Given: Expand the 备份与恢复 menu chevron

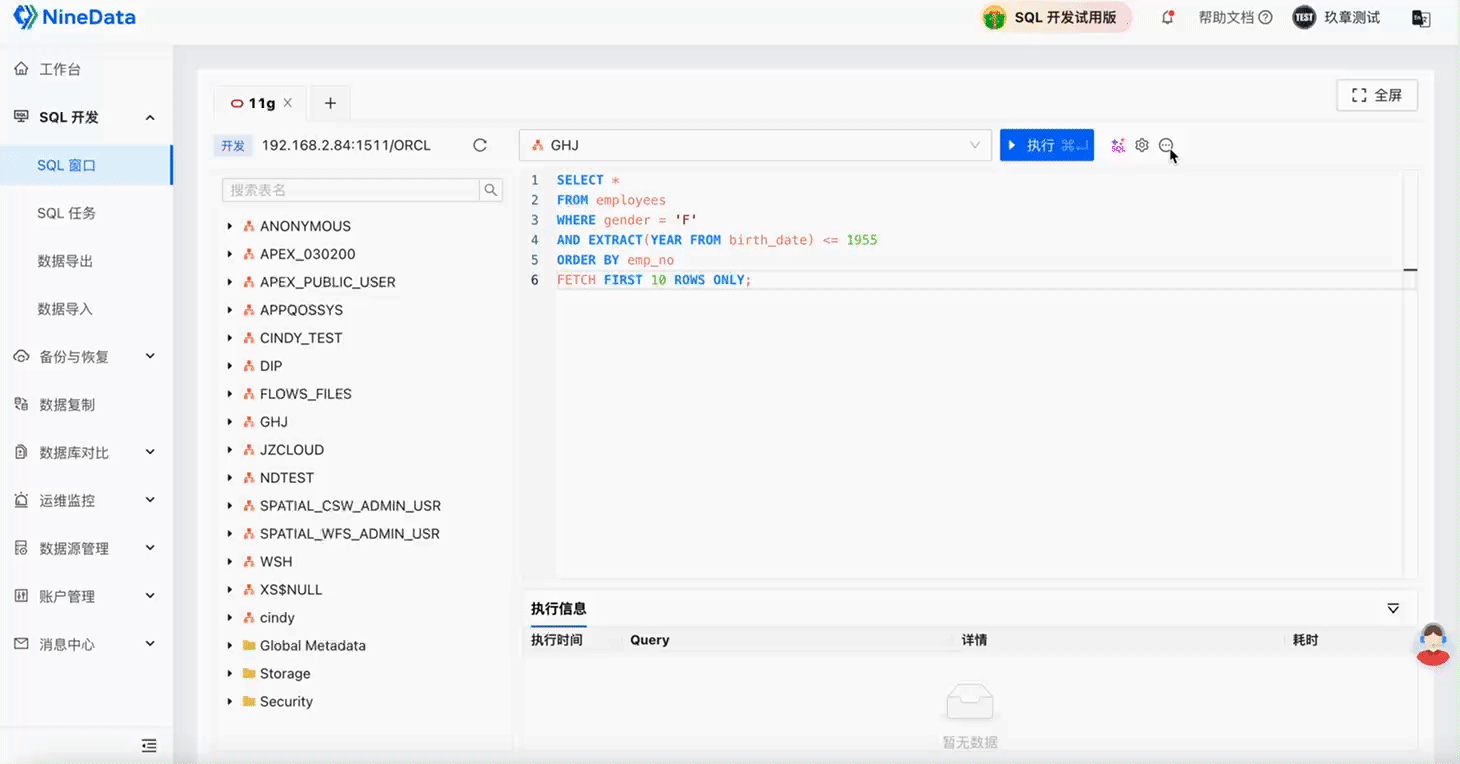Looking at the screenshot, I should click(x=150, y=356).
